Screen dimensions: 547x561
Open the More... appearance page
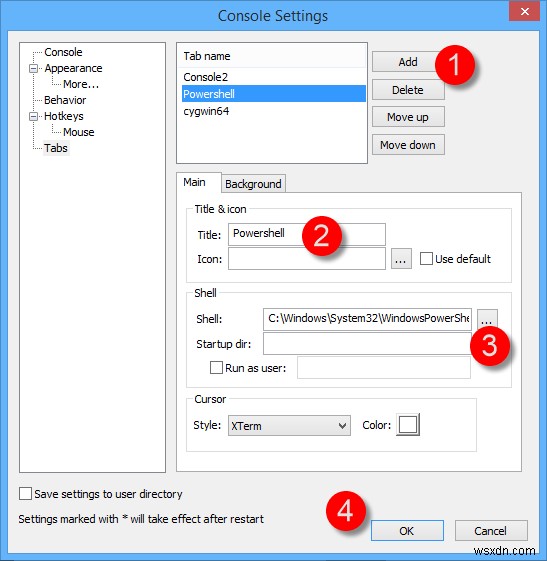point(81,84)
